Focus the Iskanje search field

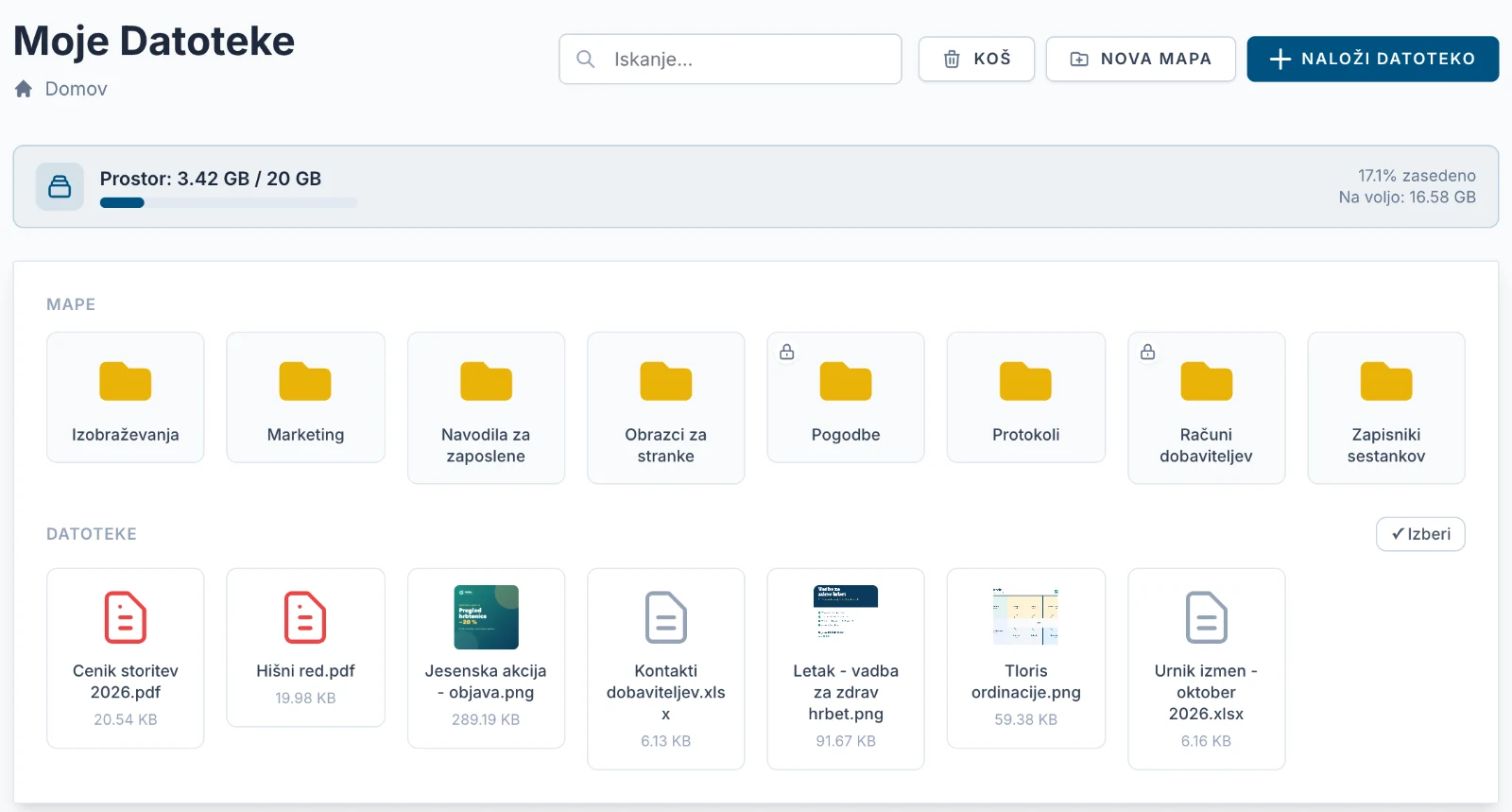pyautogui.click(x=730, y=59)
